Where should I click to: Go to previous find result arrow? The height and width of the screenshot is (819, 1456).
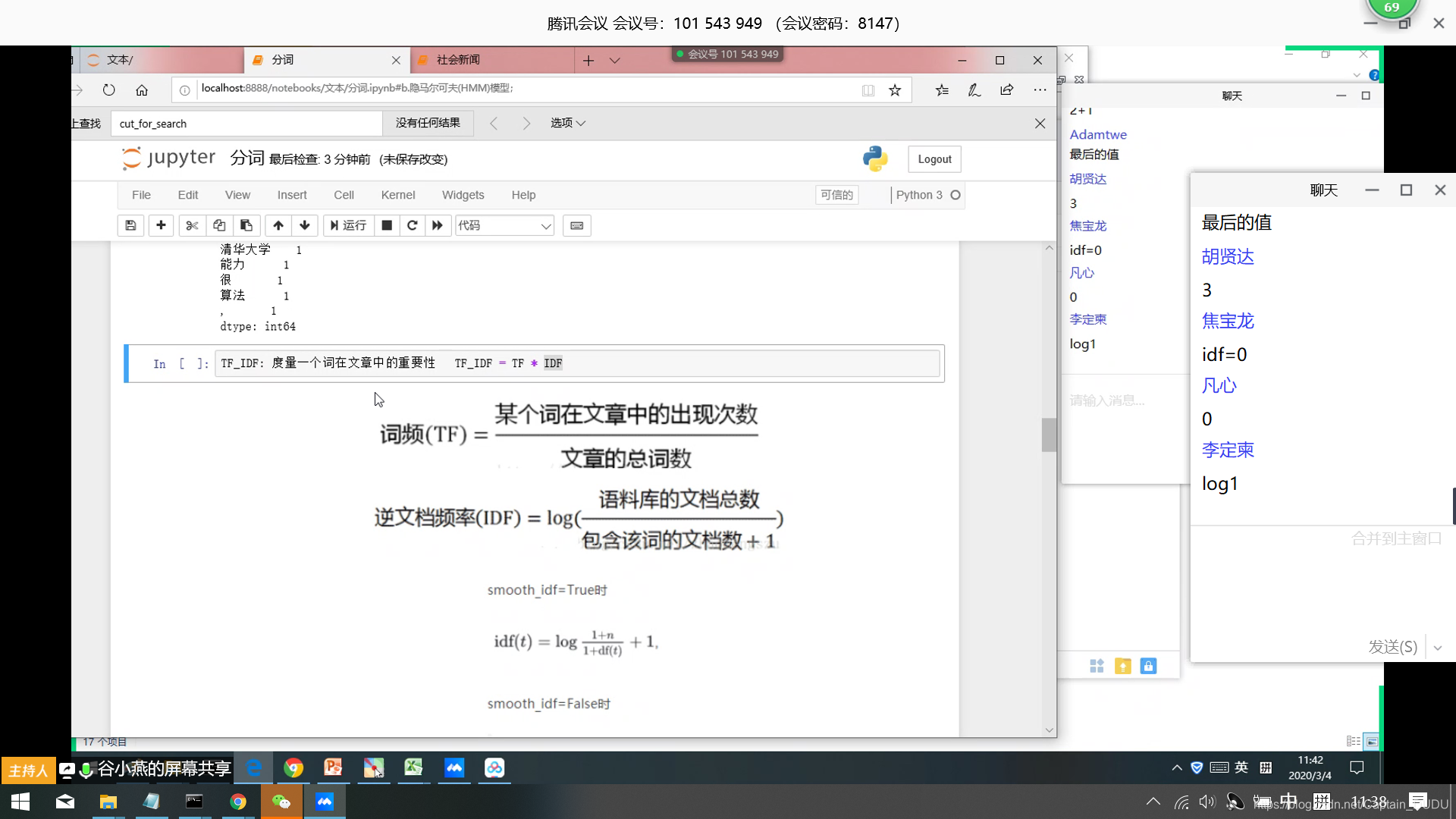494,123
